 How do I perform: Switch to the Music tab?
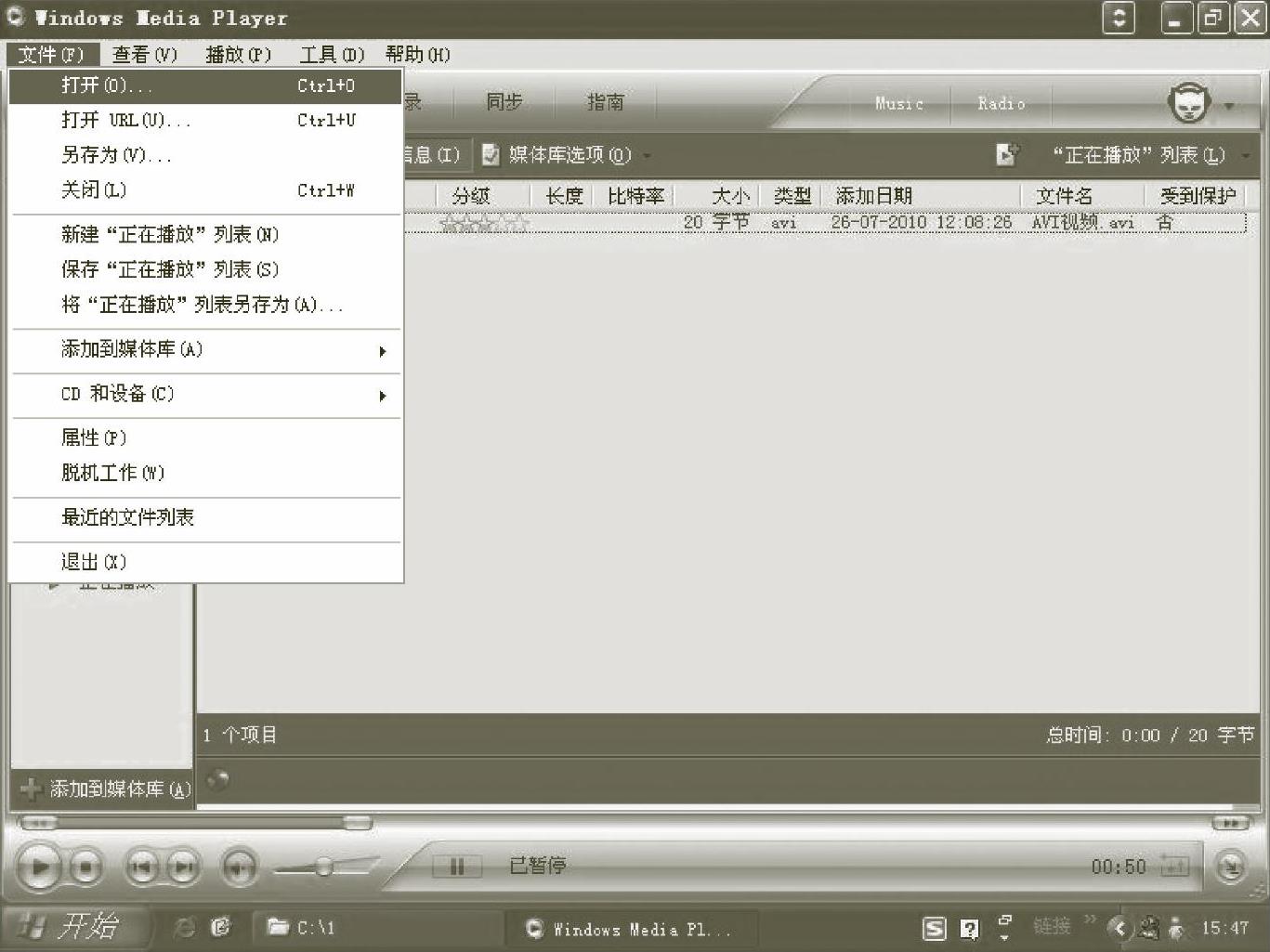pos(899,103)
